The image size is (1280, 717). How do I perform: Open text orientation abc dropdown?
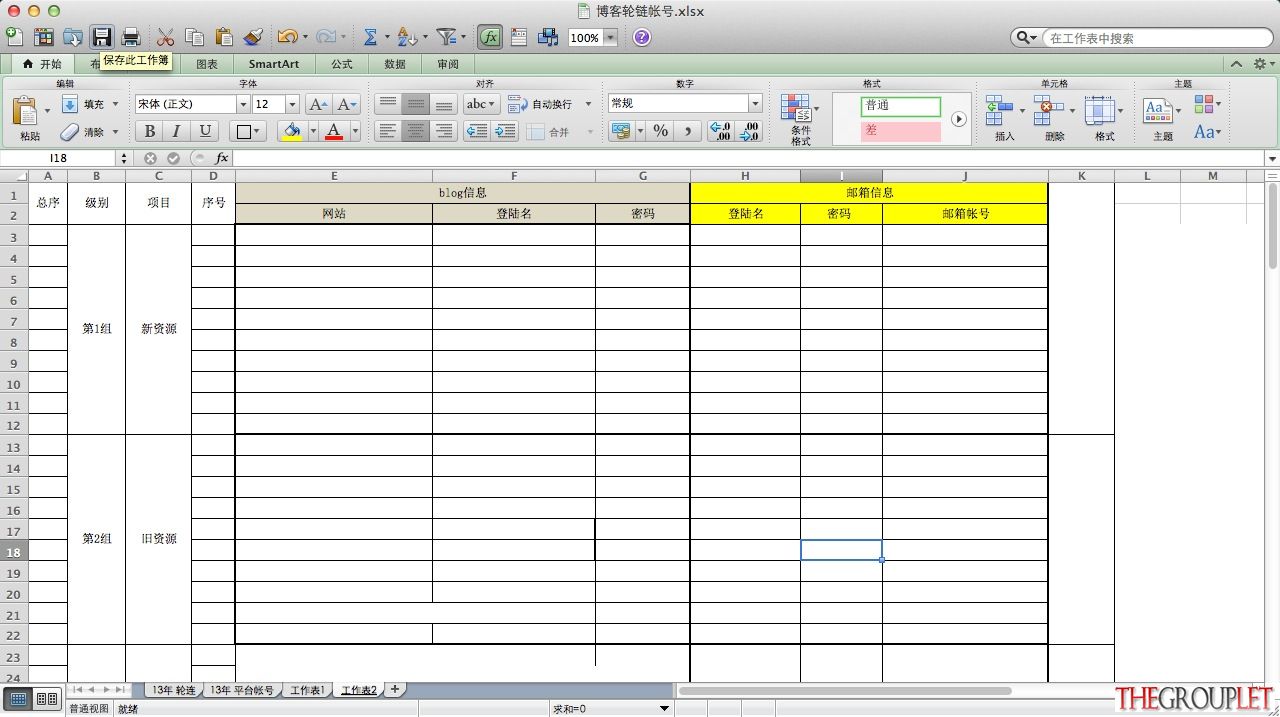click(481, 104)
